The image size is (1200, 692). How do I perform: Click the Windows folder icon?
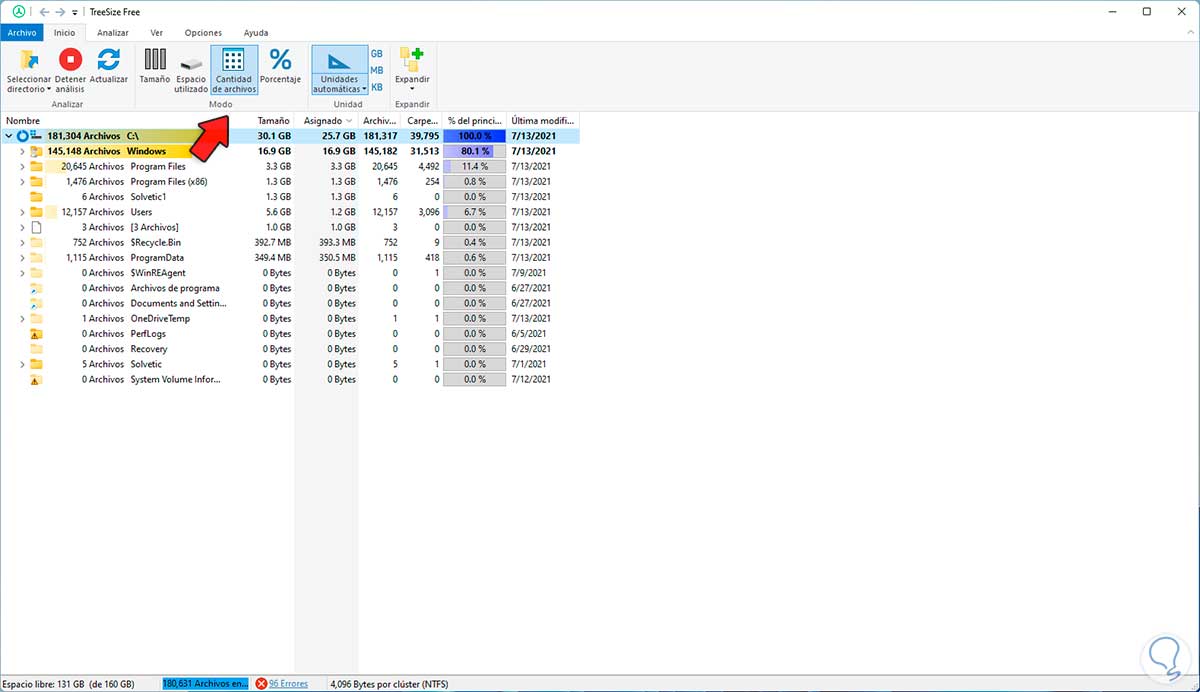coord(37,151)
